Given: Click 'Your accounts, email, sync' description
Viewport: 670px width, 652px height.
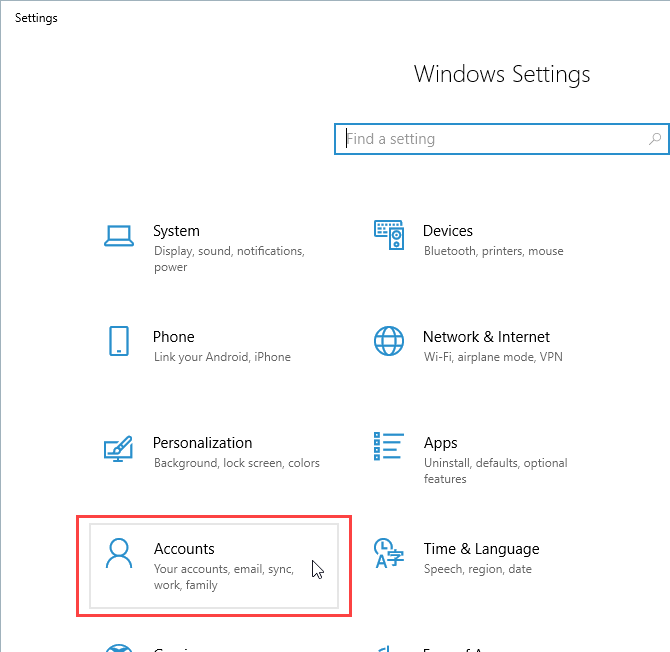Looking at the screenshot, I should tap(224, 577).
